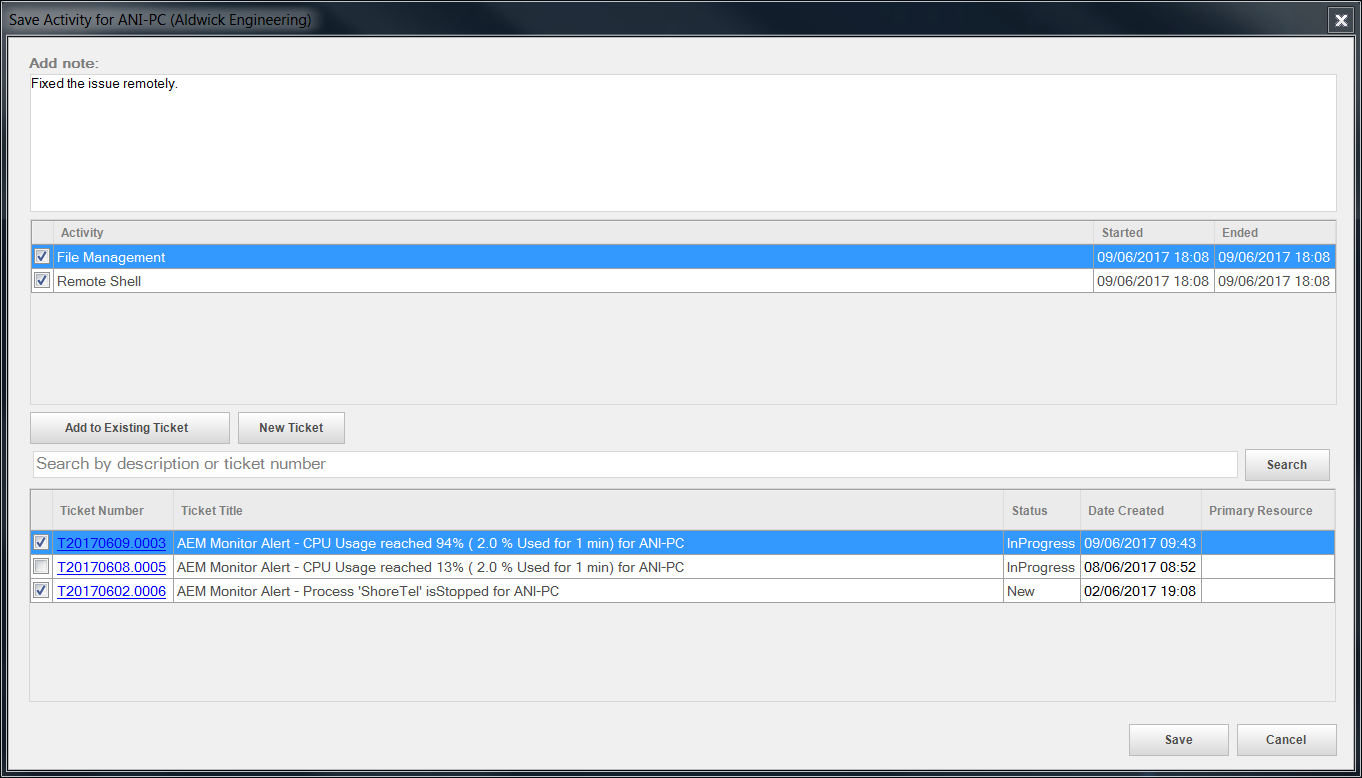Open ticket link T20170602.0006
Image resolution: width=1362 pixels, height=778 pixels.
pos(111,591)
